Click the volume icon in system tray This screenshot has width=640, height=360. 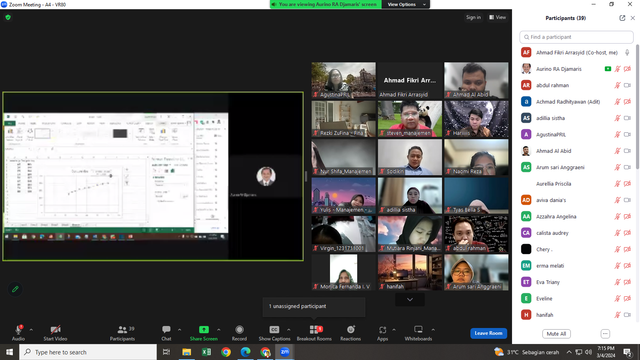tap(588, 352)
